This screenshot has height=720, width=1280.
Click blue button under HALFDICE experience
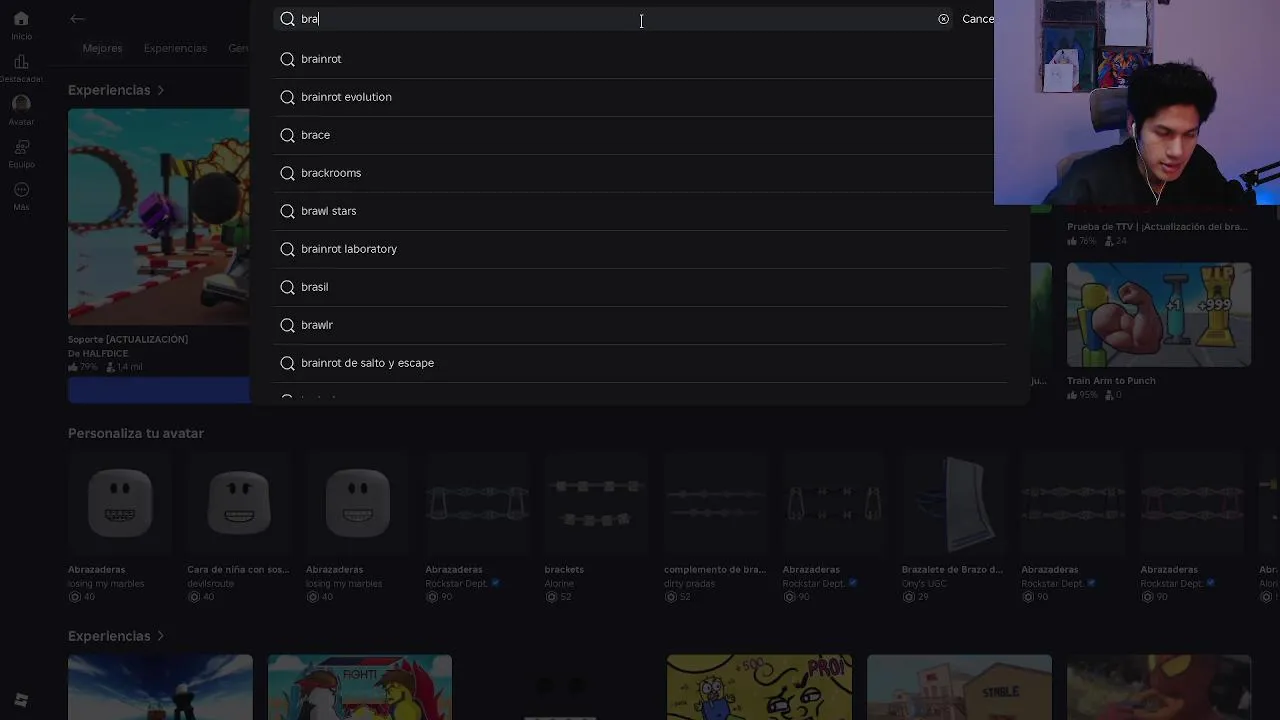(x=159, y=390)
